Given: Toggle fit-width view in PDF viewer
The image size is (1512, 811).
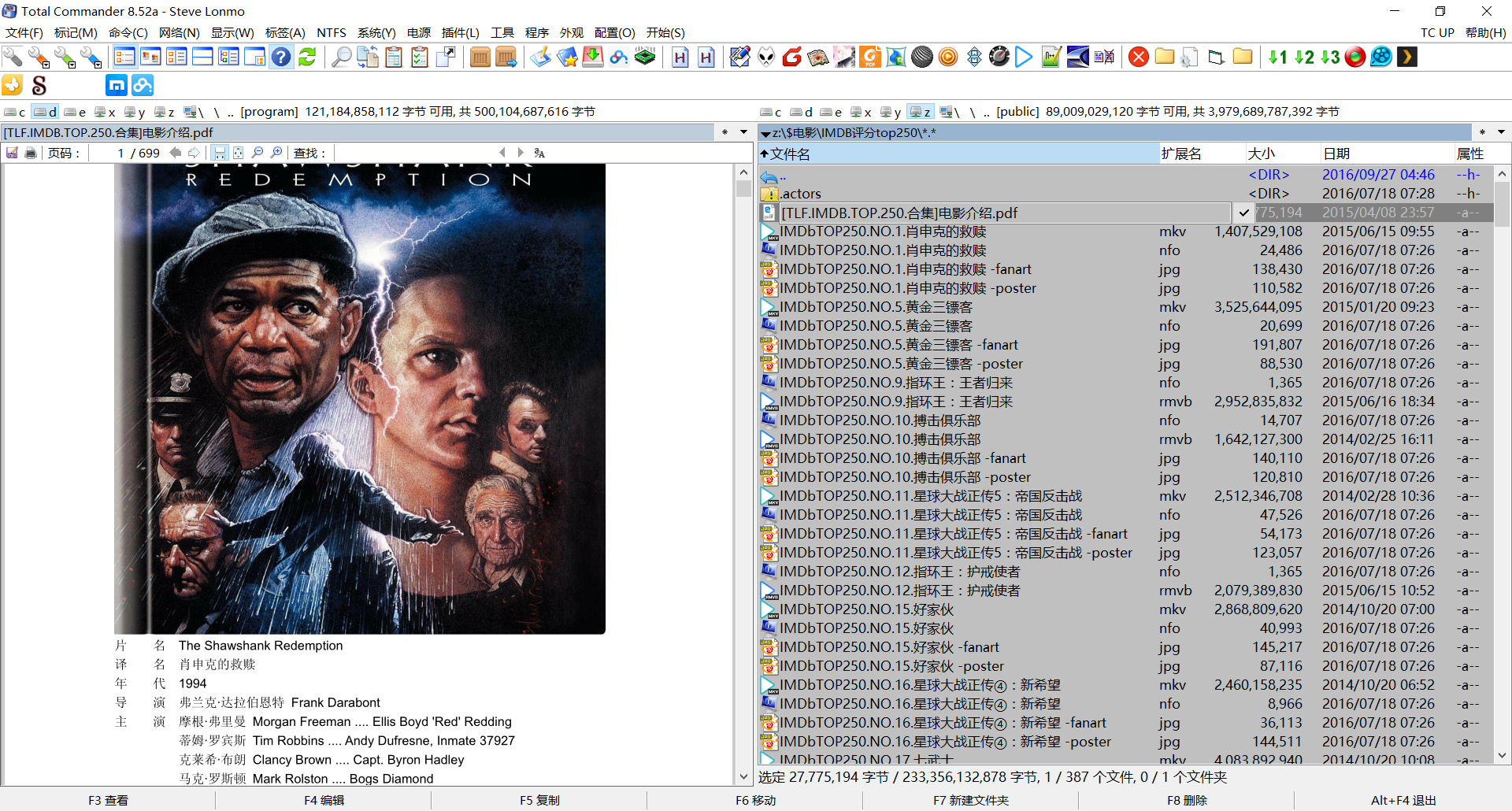Looking at the screenshot, I should (220, 153).
